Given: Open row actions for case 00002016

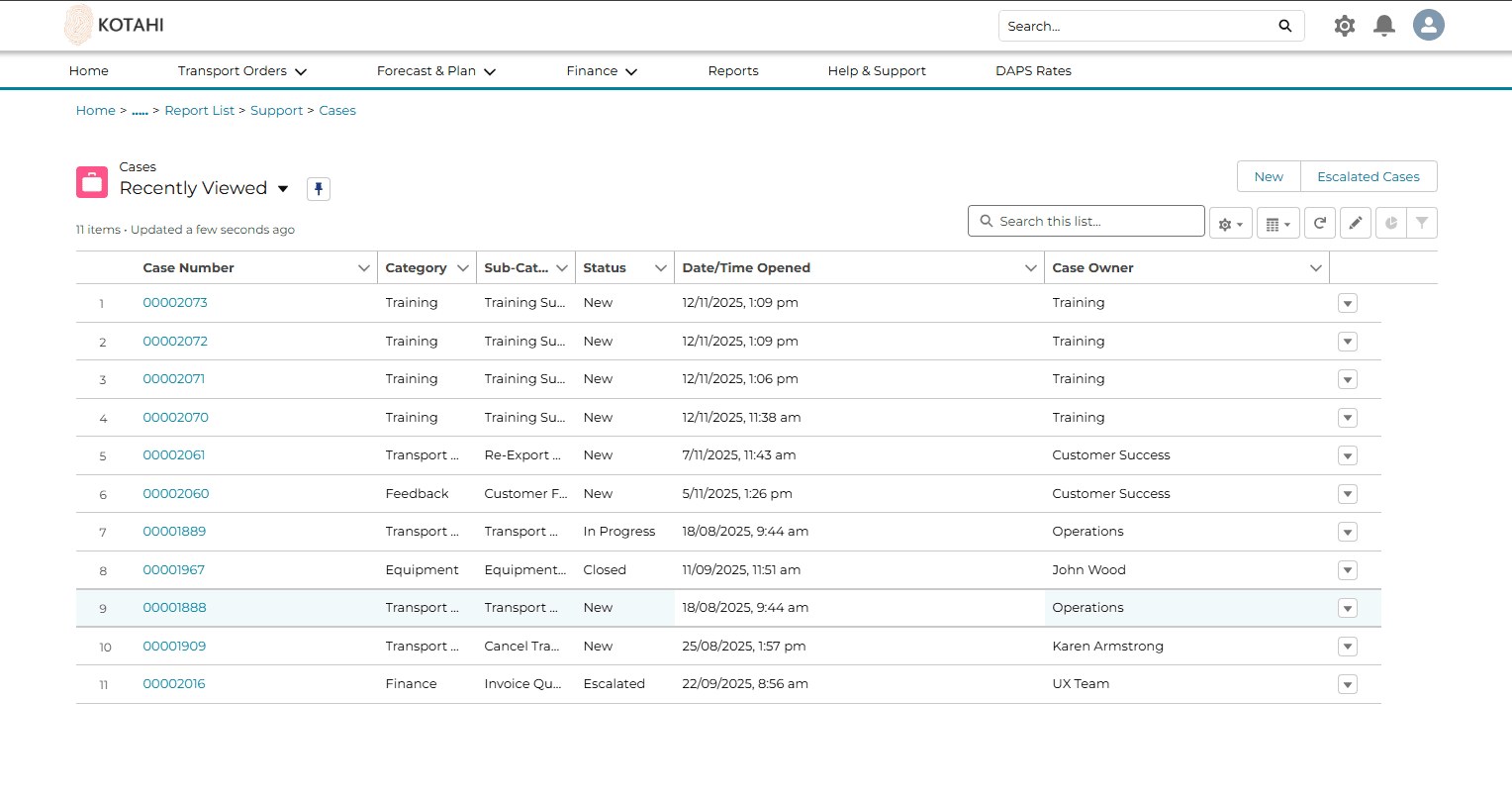Looking at the screenshot, I should 1347,684.
